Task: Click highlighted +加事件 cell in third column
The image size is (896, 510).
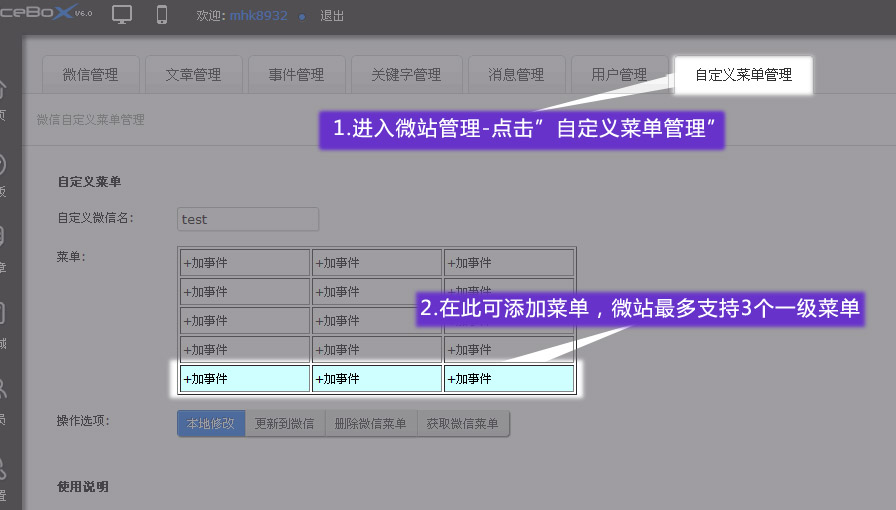Action: pyautogui.click(x=509, y=379)
